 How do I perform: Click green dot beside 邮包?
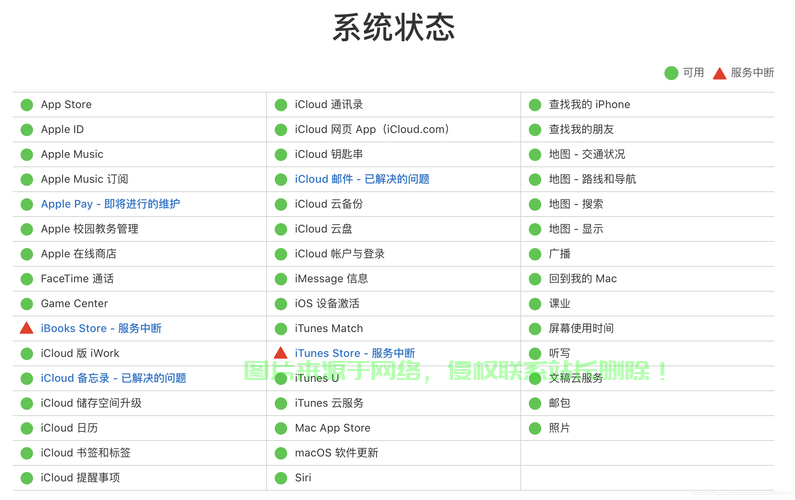tap(535, 403)
